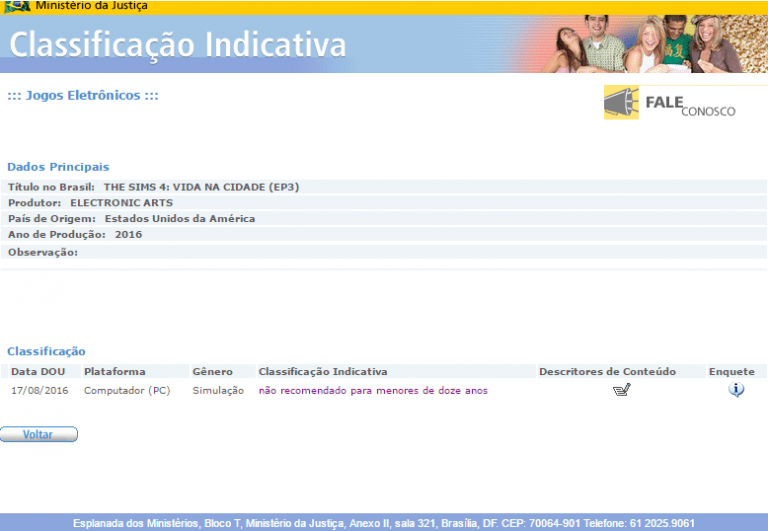Image resolution: width=768 pixels, height=531 pixels.
Task: Click the Computador (PC) platform cell
Action: point(127,391)
